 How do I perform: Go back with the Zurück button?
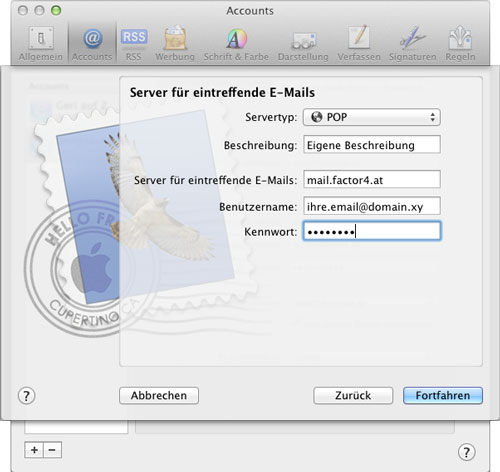353,395
